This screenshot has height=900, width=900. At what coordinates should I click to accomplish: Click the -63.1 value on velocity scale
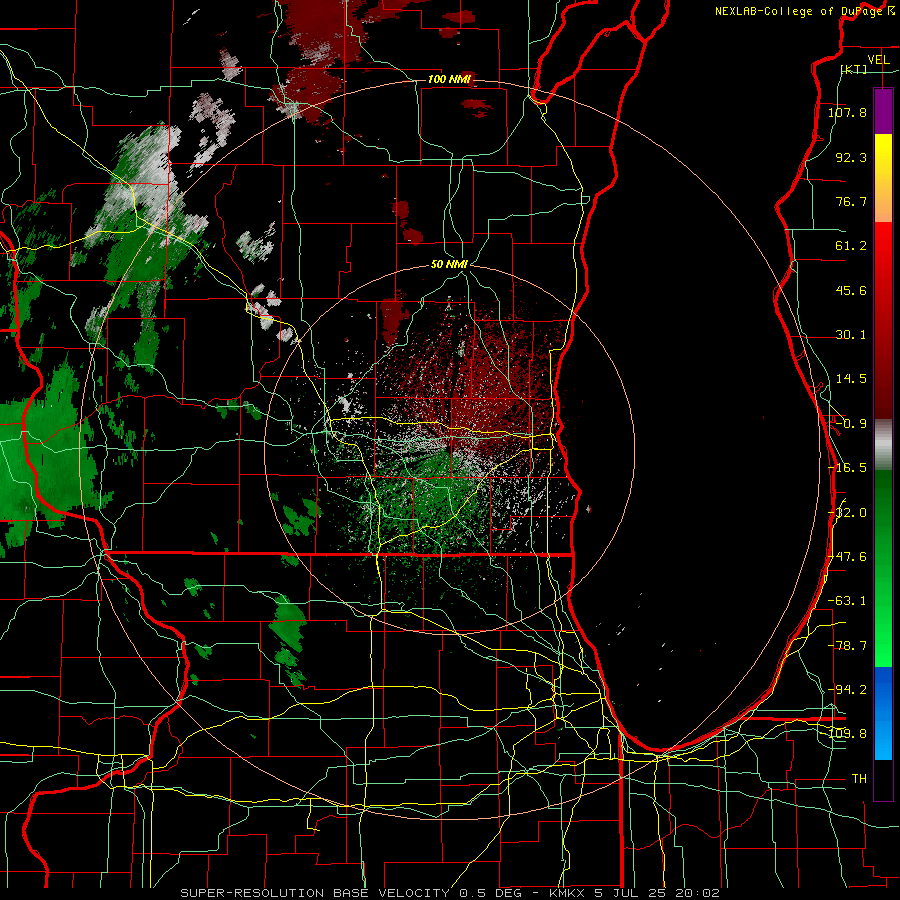pyautogui.click(x=847, y=601)
